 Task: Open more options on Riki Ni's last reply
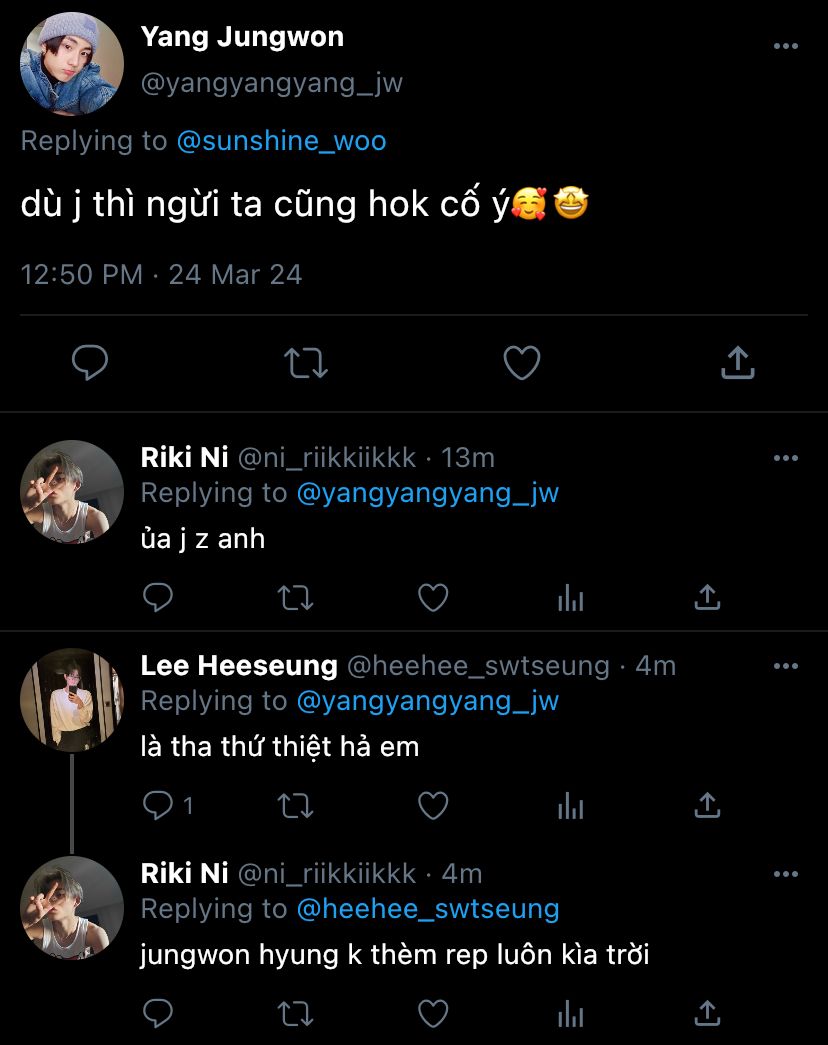click(x=786, y=874)
